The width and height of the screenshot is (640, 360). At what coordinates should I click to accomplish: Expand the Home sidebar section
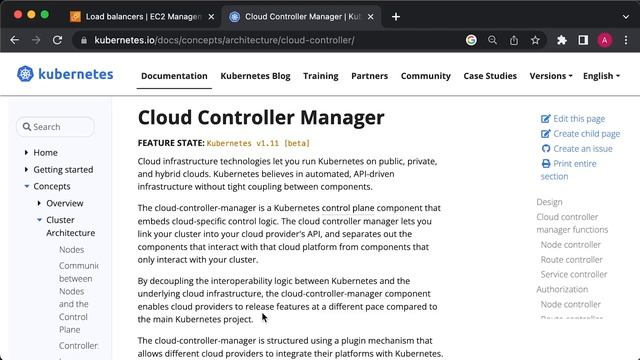point(27,153)
